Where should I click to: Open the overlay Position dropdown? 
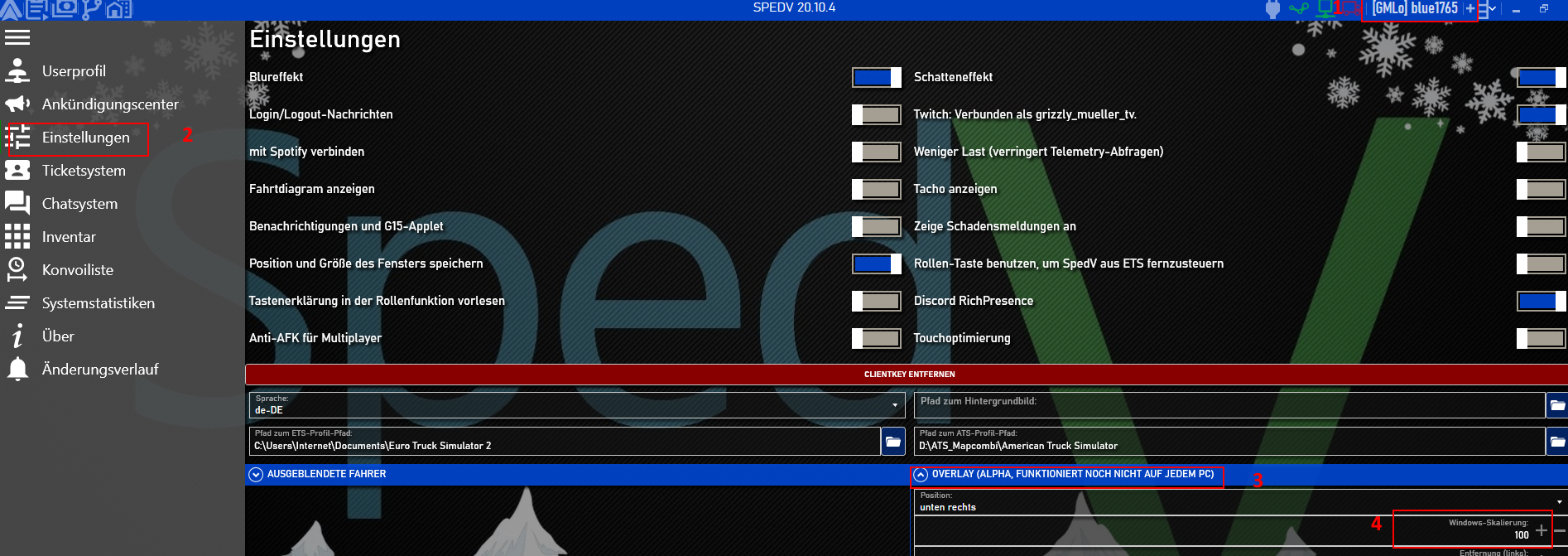point(1241,502)
